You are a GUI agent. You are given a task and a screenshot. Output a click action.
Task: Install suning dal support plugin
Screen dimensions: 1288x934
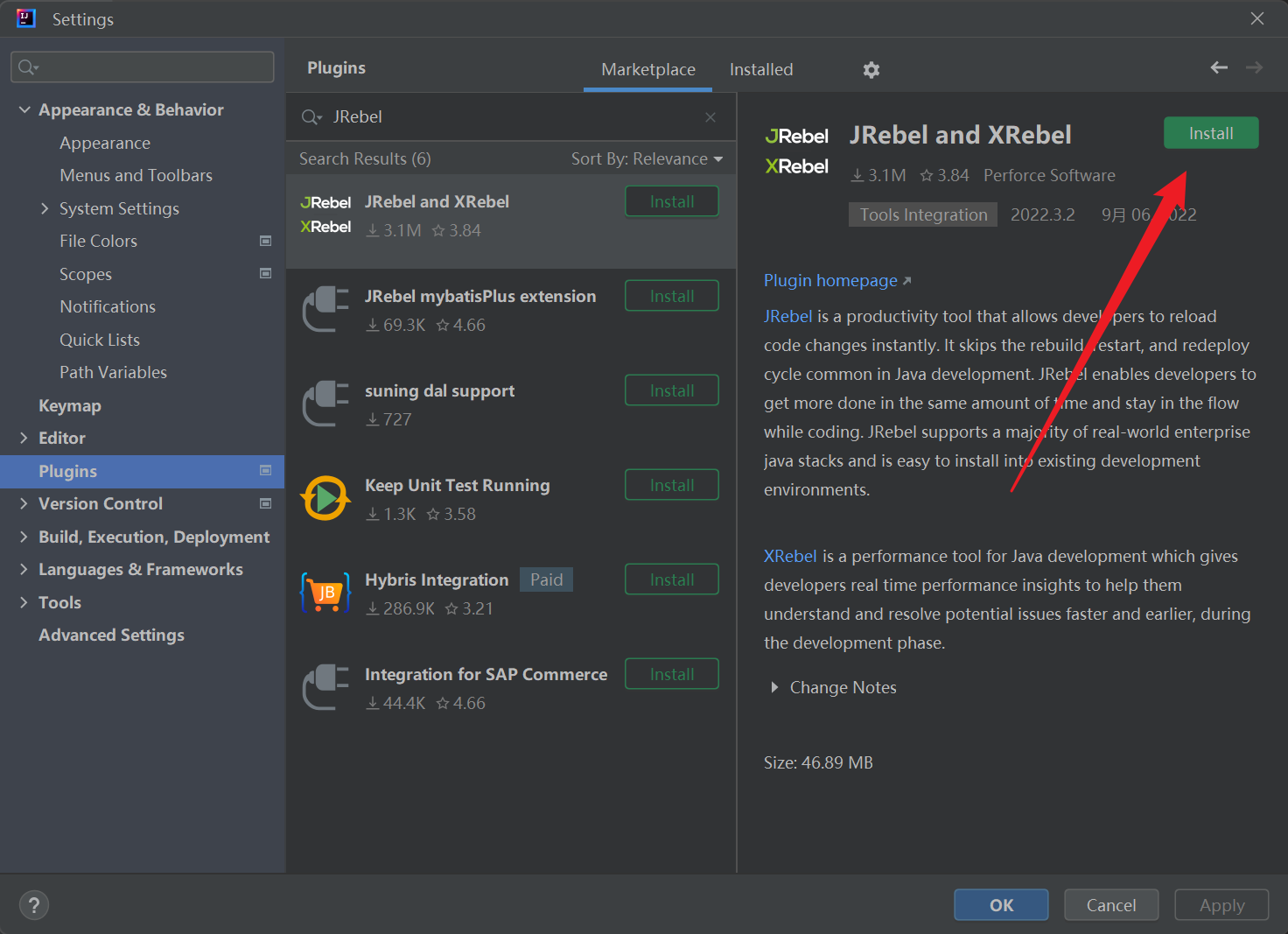(672, 390)
